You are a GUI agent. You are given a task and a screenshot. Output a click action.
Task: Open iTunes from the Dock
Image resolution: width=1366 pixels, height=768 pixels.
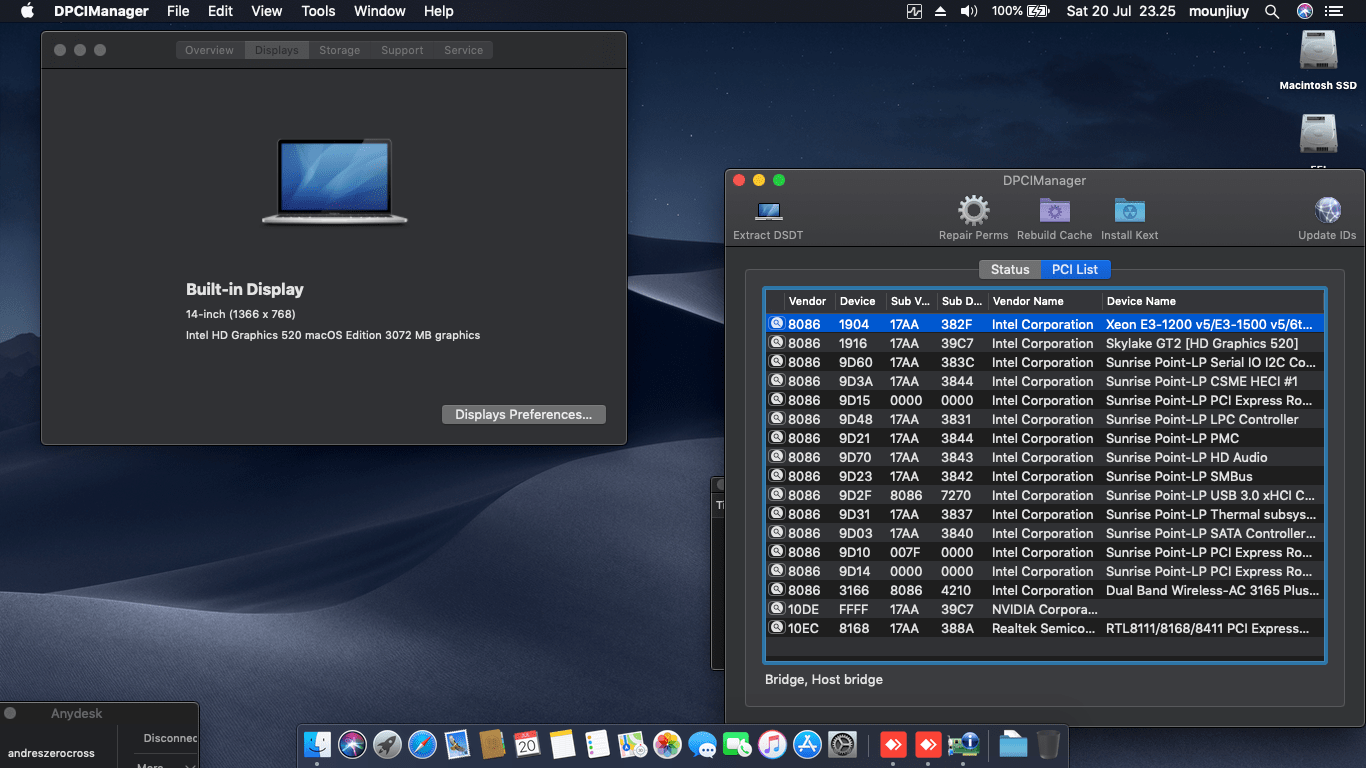point(772,744)
